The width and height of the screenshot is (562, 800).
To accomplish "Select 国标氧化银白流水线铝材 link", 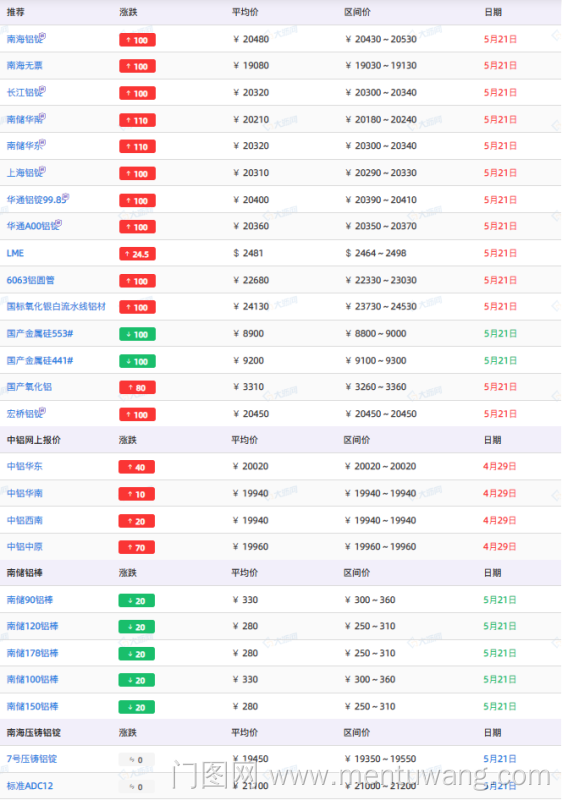I will (x=56, y=307).
